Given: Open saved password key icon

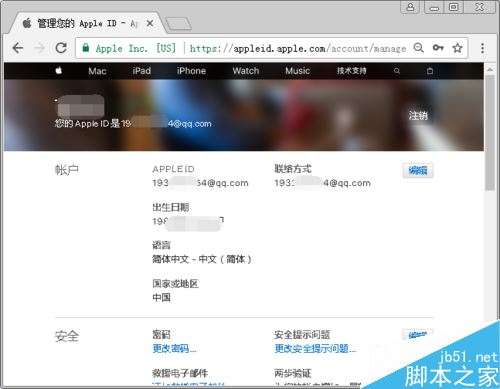Looking at the screenshot, I should point(438,48).
